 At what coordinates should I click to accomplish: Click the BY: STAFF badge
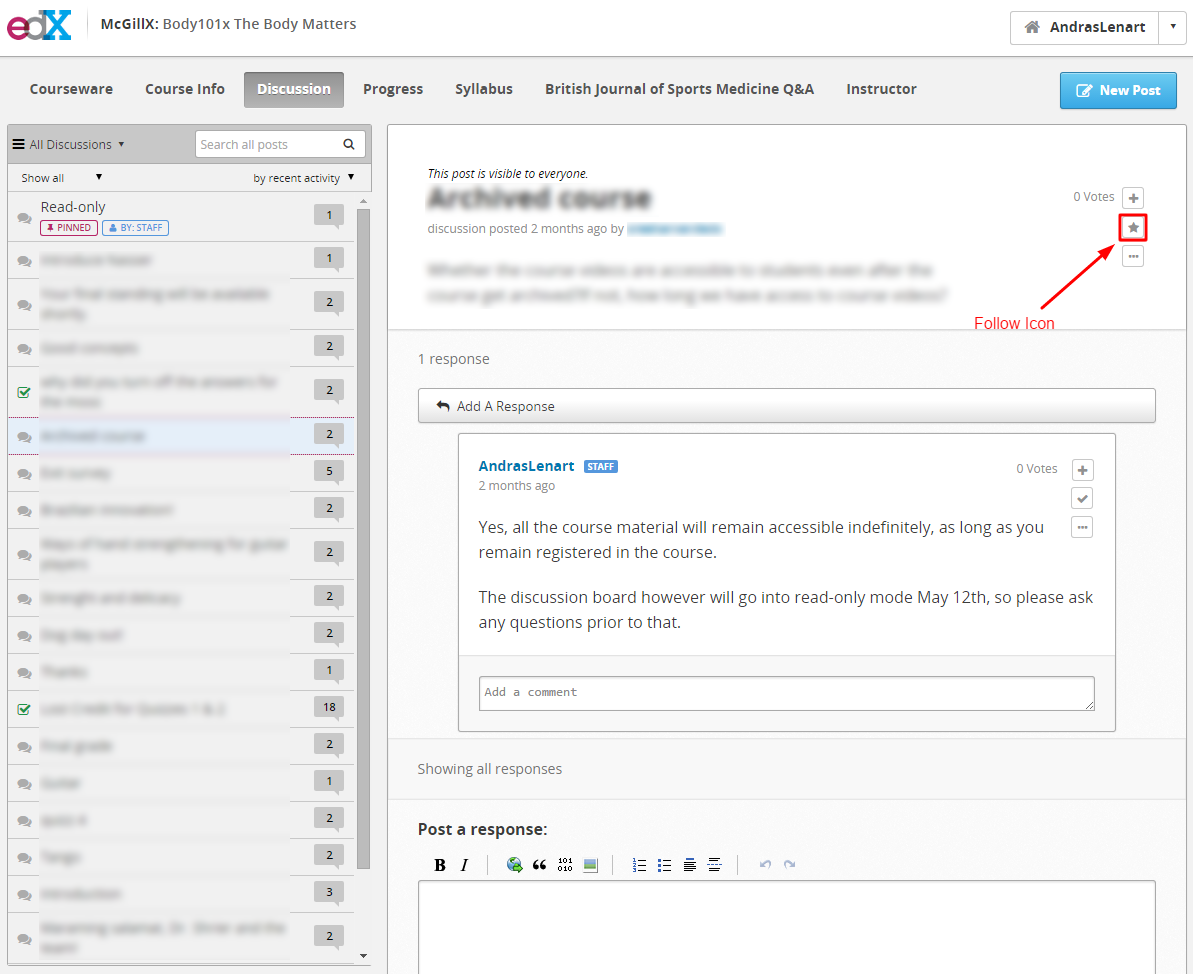tap(135, 228)
